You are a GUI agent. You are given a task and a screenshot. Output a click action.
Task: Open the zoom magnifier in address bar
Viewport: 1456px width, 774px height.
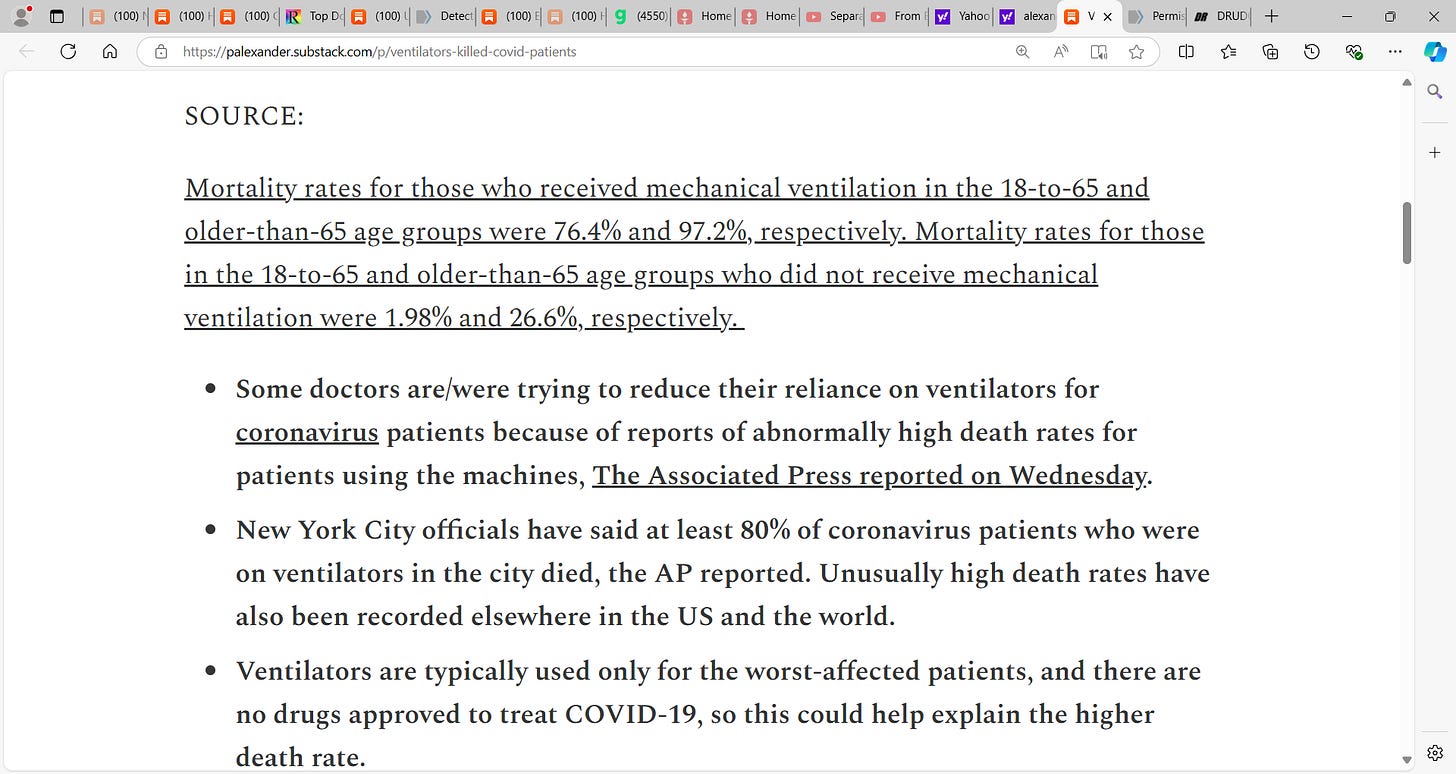click(x=1022, y=52)
